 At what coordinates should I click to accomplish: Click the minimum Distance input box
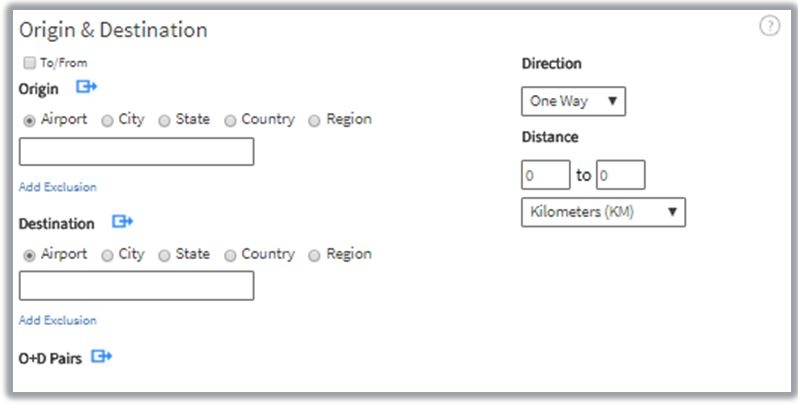[x=545, y=175]
